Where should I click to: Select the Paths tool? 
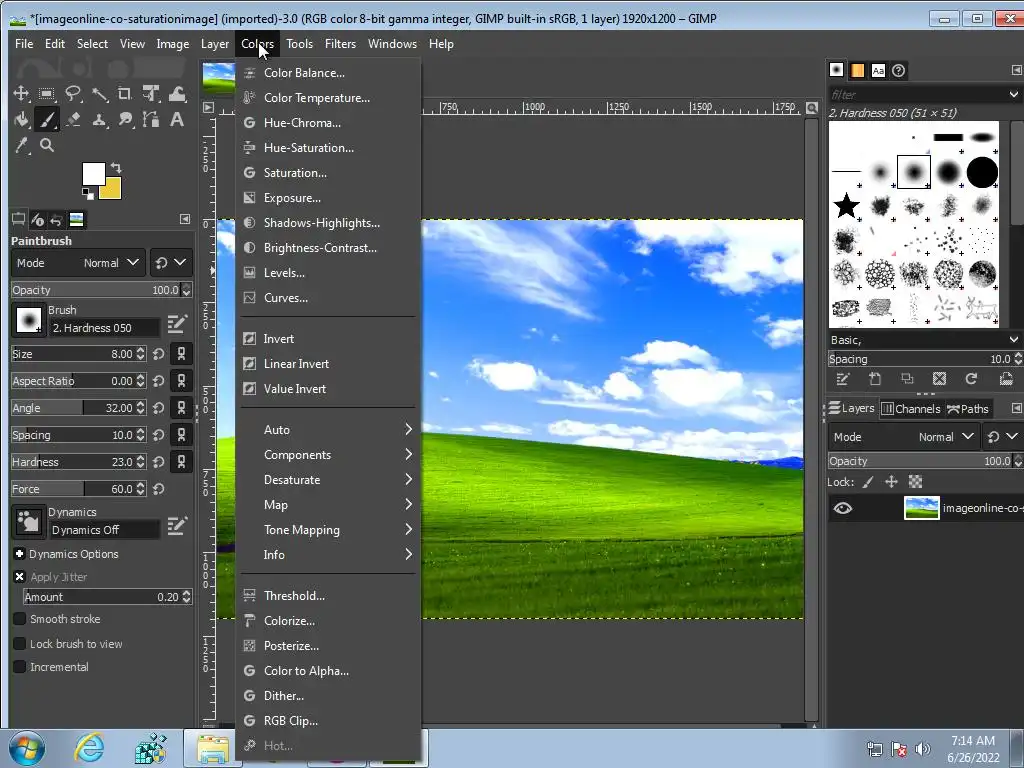tap(151, 120)
